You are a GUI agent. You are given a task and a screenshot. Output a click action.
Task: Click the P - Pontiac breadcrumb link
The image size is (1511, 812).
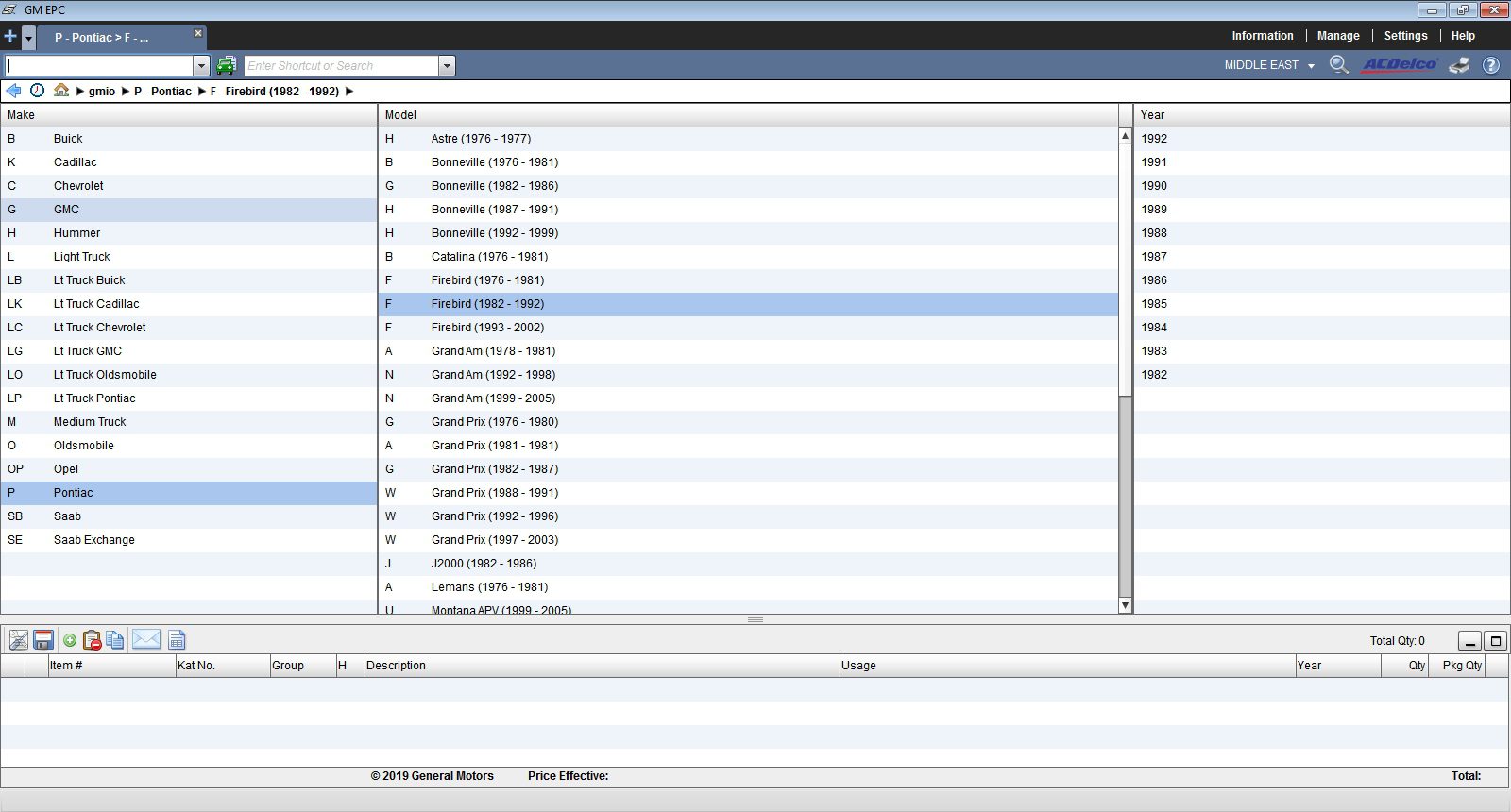(x=162, y=92)
